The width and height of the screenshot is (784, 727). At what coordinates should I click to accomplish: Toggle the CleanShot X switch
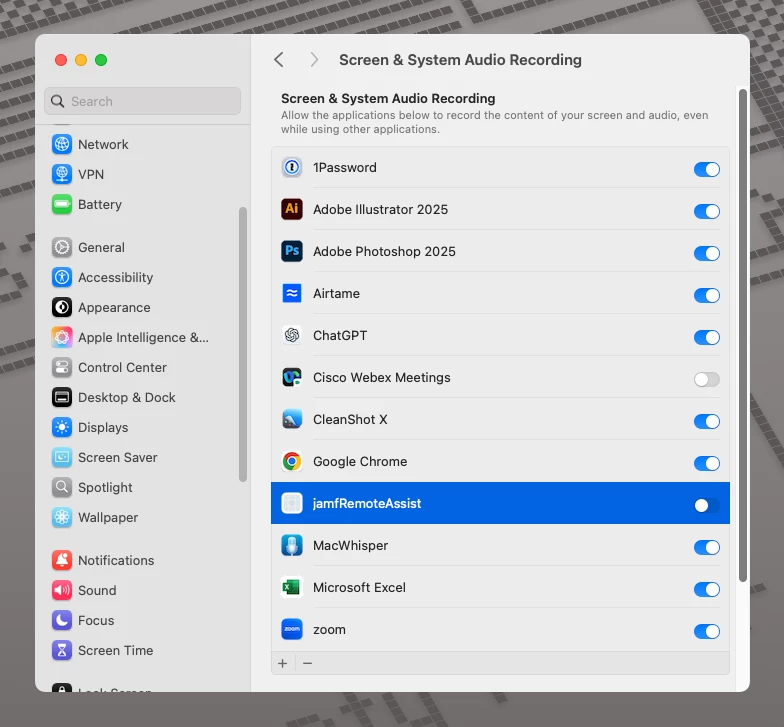(706, 422)
